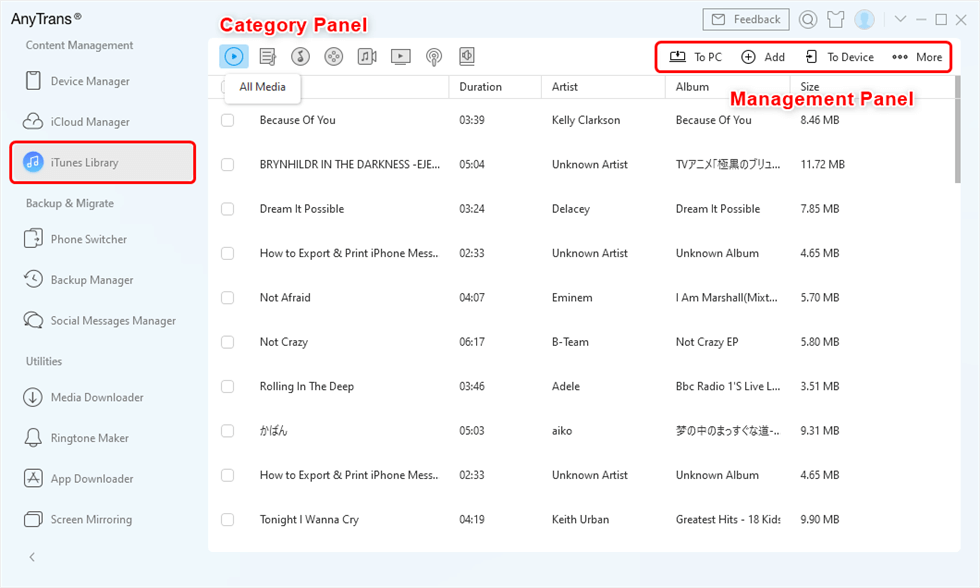Click the artist Kelly Clarkson

tap(586, 120)
